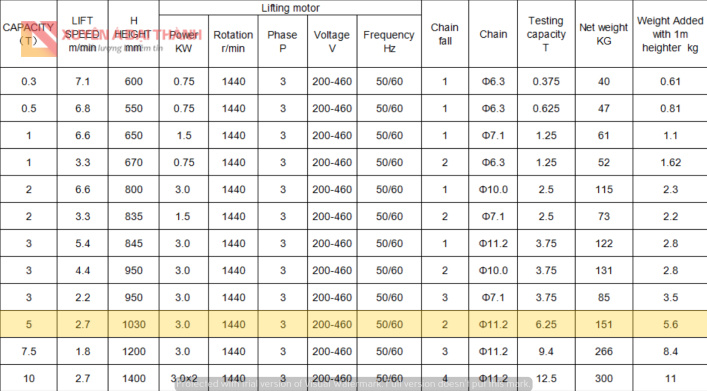Select lift speed value 1.8
707x391 pixels.
coord(83,351)
